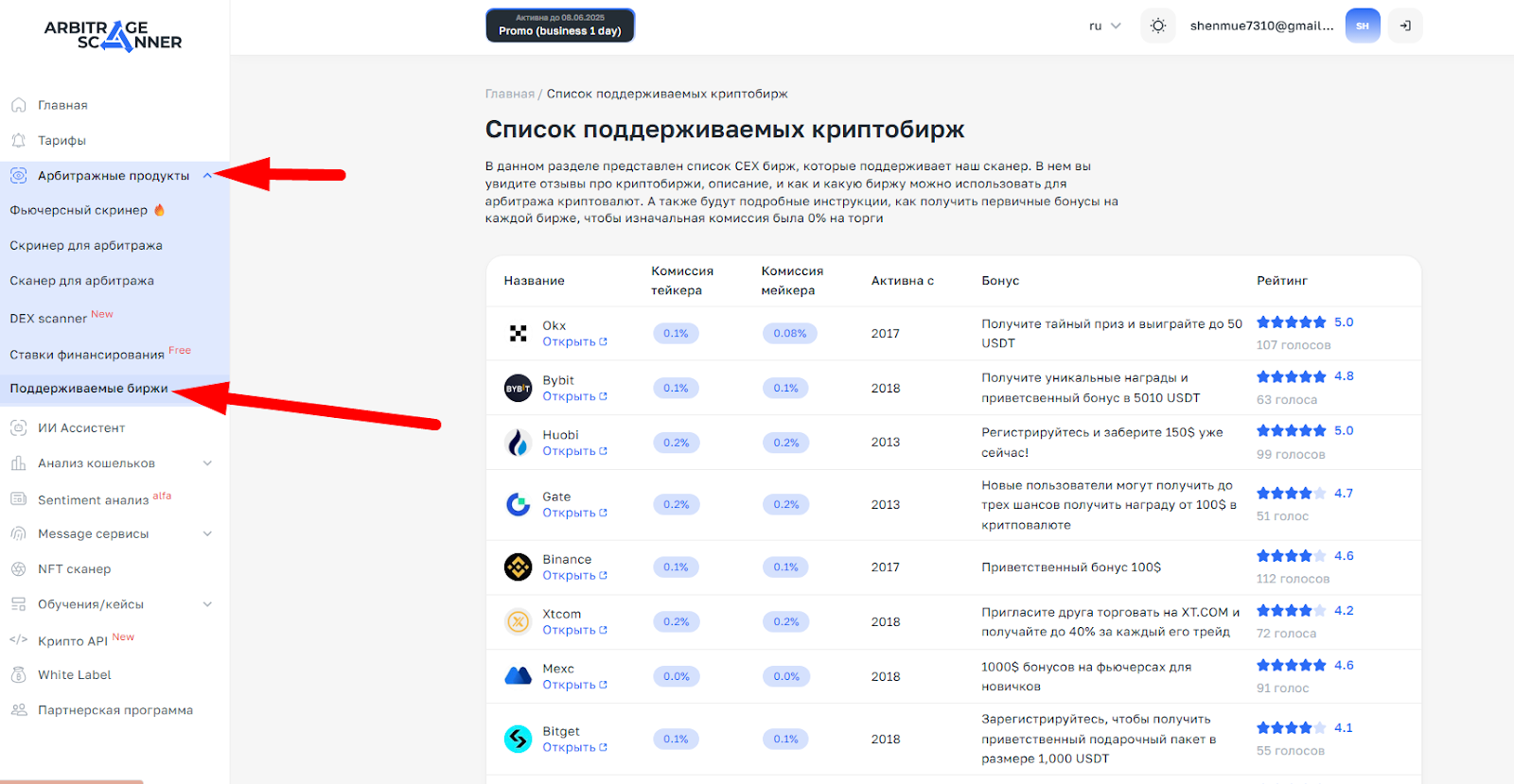
Task: Open DEX scanner item
Action: (x=48, y=319)
